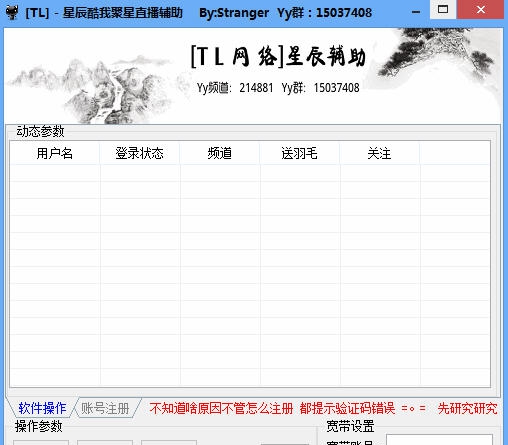Click the Yy频道: 214881 text
The height and width of the screenshot is (445, 508).
coord(235,88)
